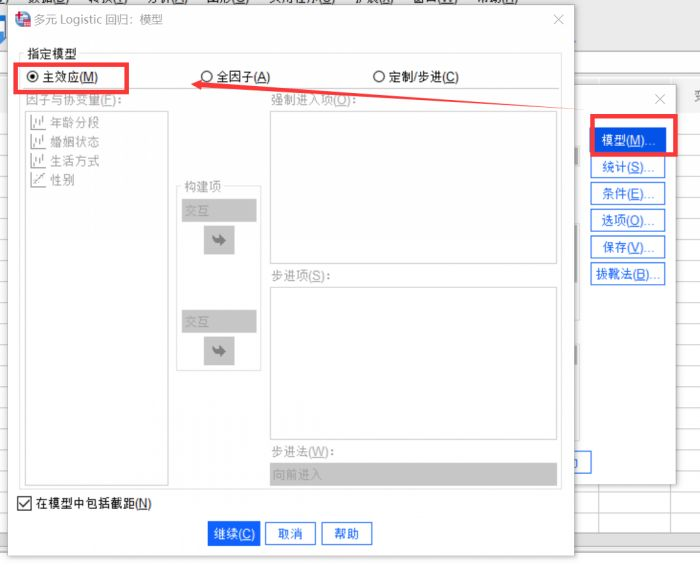
Task: Click upper arrow to move into 强制进入项
Action: click(x=219, y=240)
